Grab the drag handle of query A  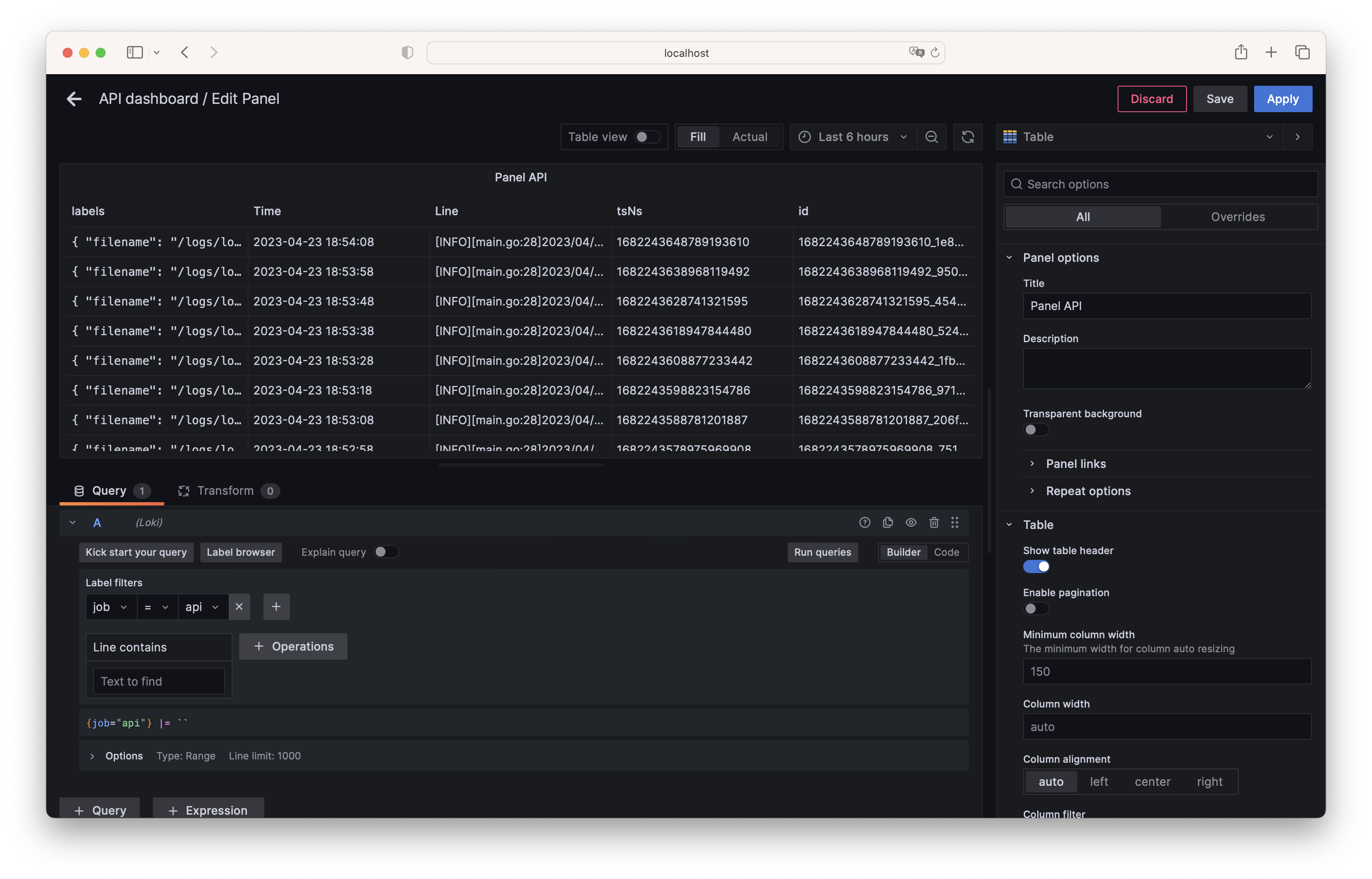pyautogui.click(x=955, y=522)
